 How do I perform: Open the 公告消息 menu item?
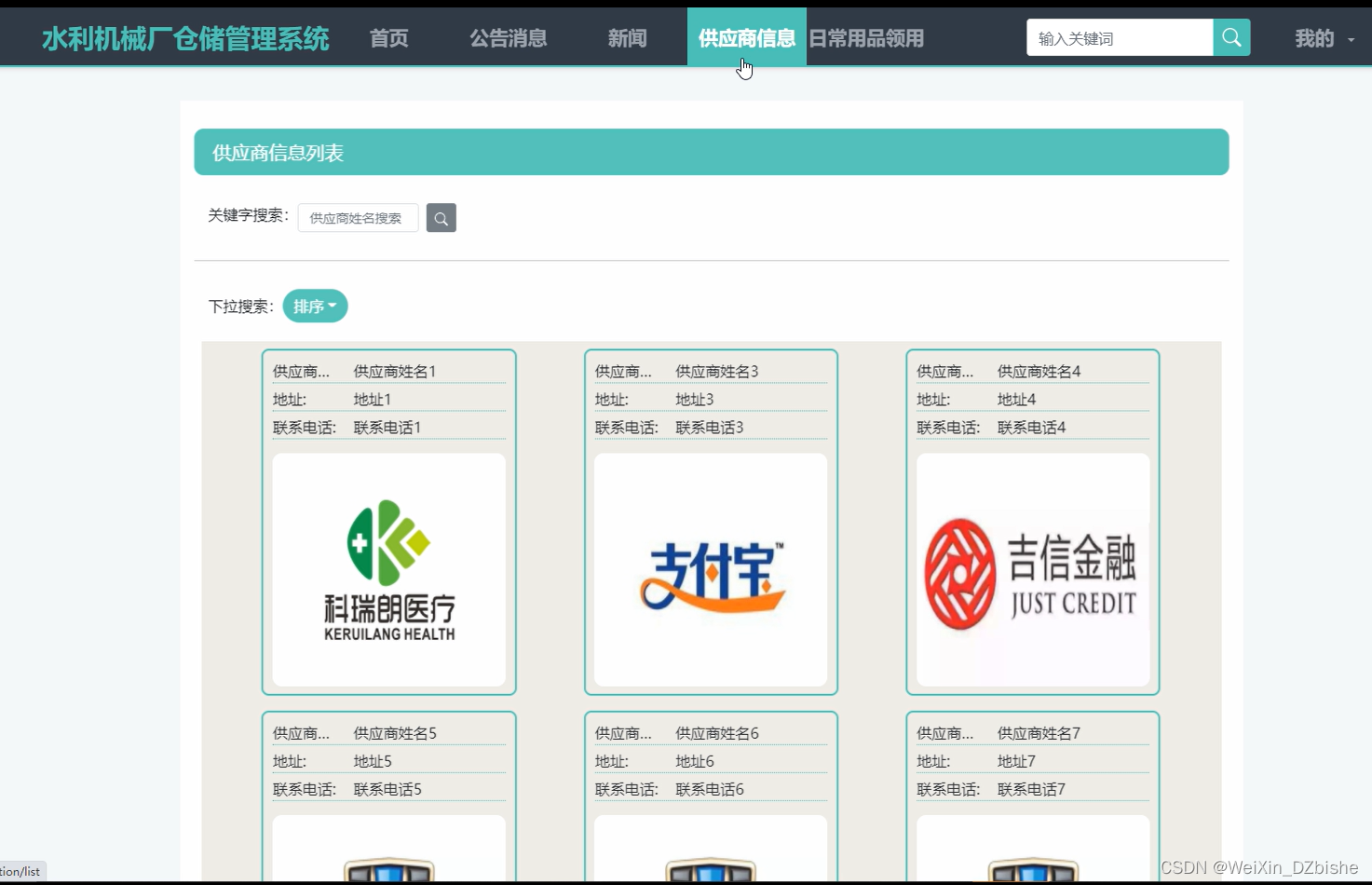point(508,38)
